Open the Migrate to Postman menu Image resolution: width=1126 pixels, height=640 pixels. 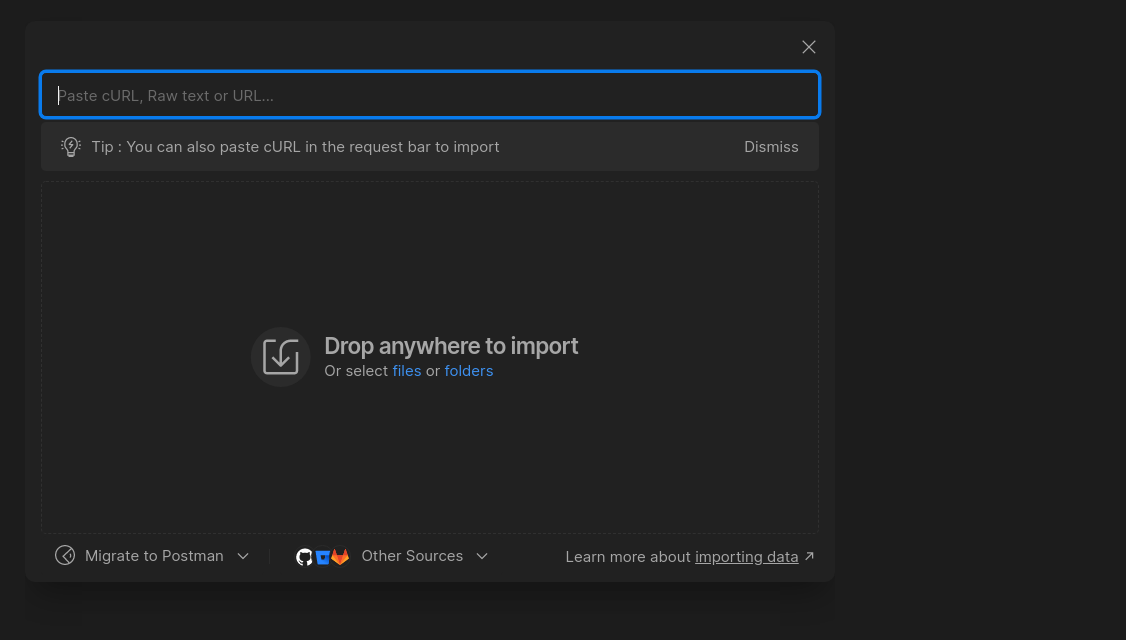[154, 556]
